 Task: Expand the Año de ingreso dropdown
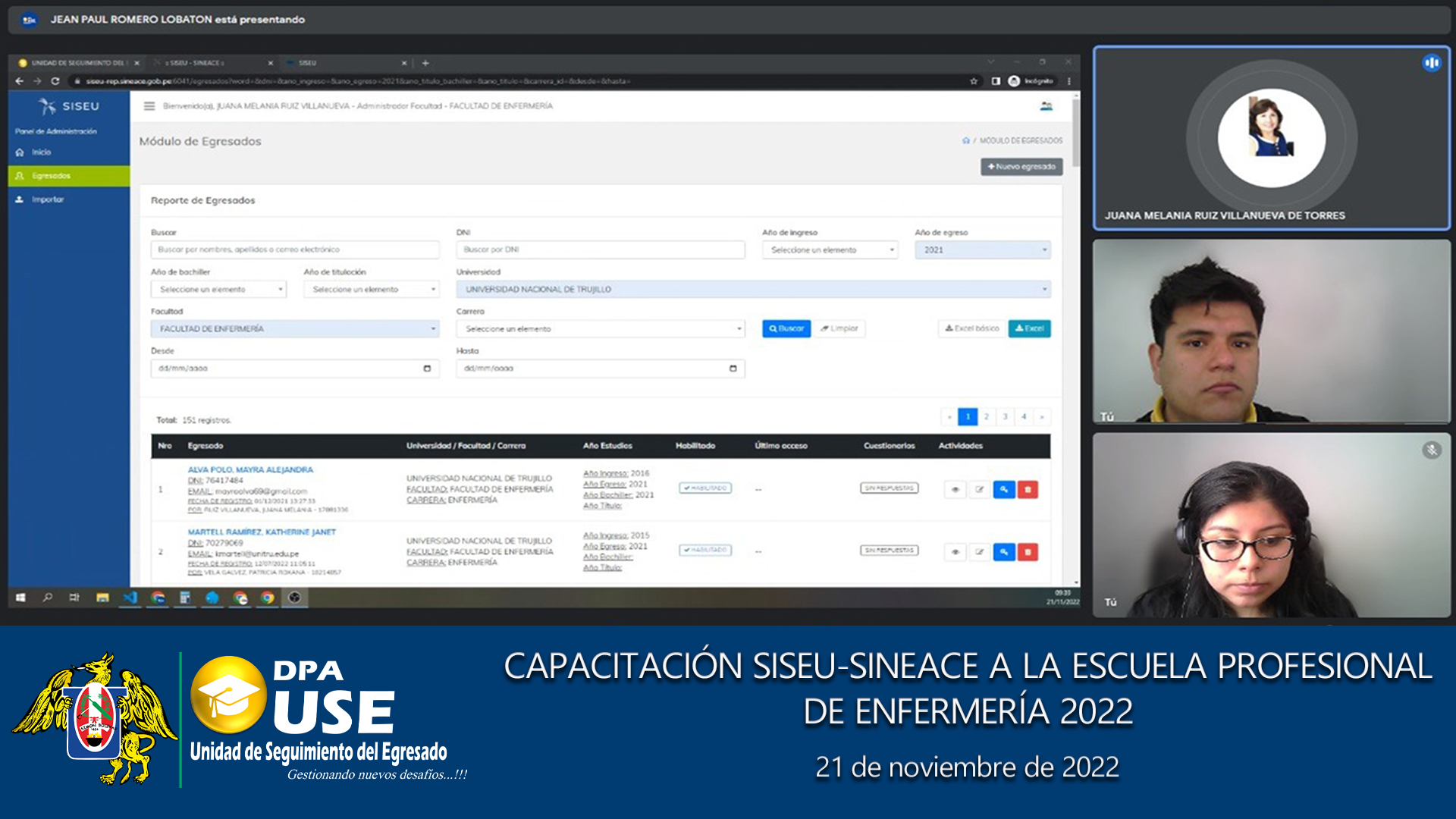830,249
